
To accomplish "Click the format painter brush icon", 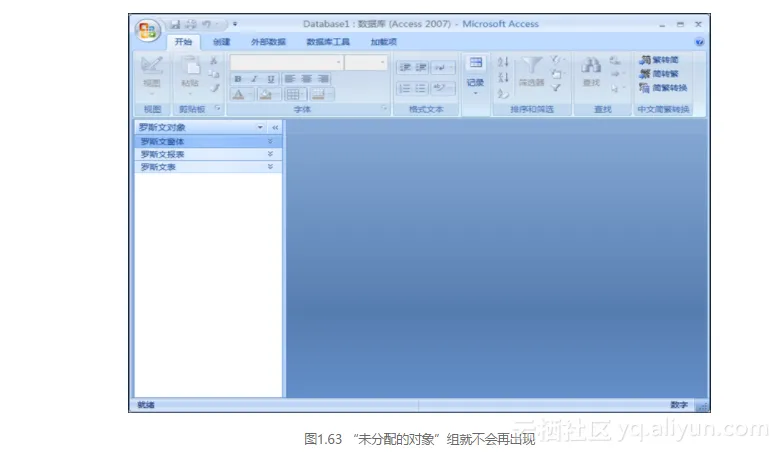I will tap(214, 88).
